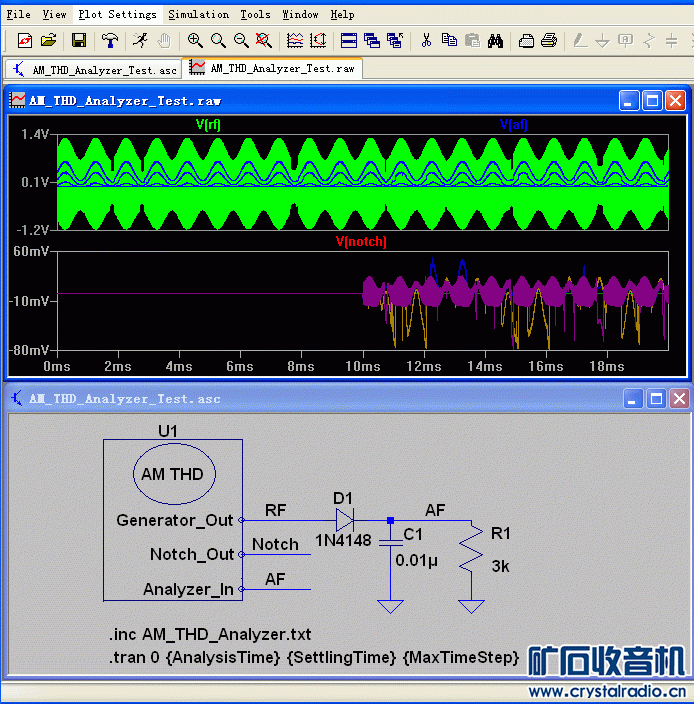Click the V(notch) trace label
Screen dimensions: 694x704
pos(361,242)
